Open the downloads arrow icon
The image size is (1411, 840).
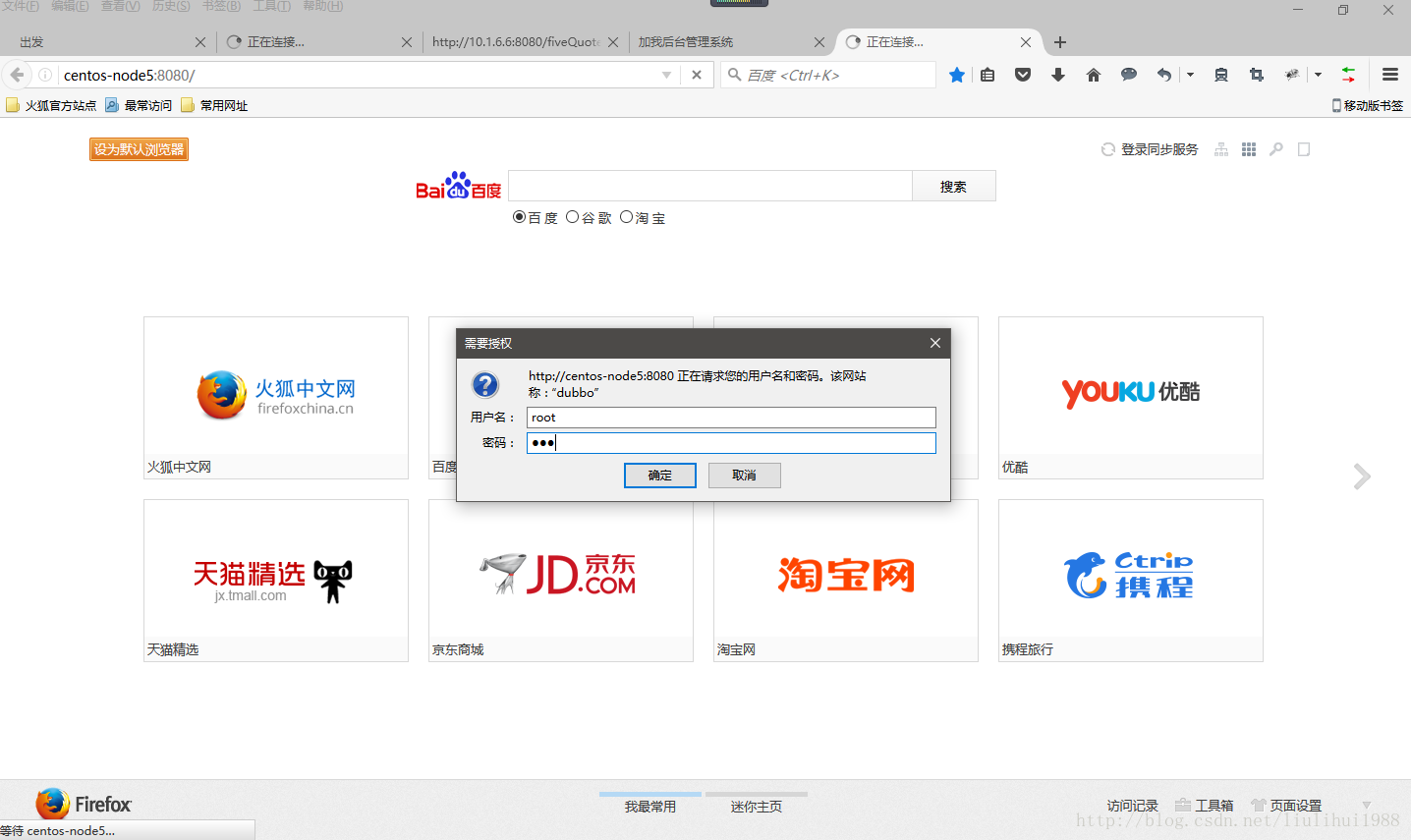coord(1058,75)
